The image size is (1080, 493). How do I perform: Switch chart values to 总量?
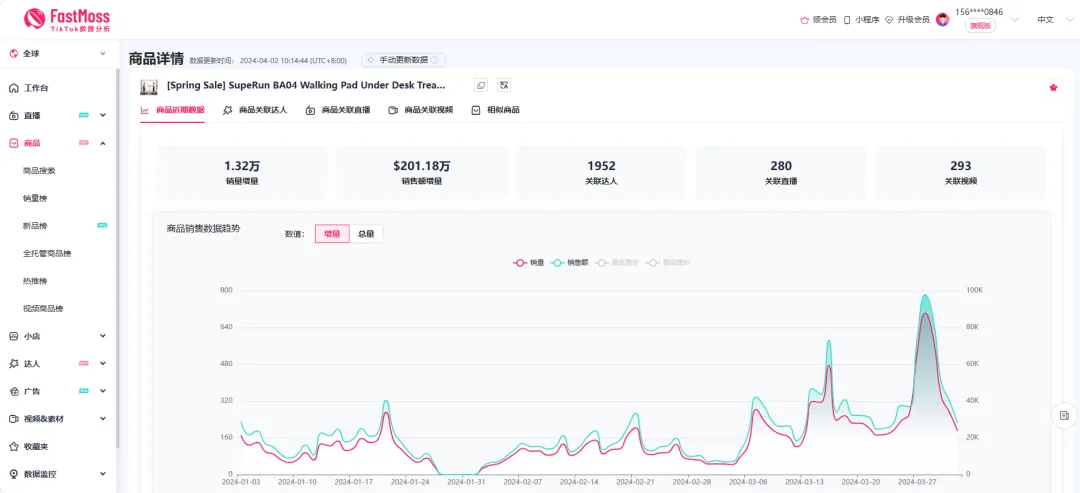pyautogui.click(x=366, y=234)
